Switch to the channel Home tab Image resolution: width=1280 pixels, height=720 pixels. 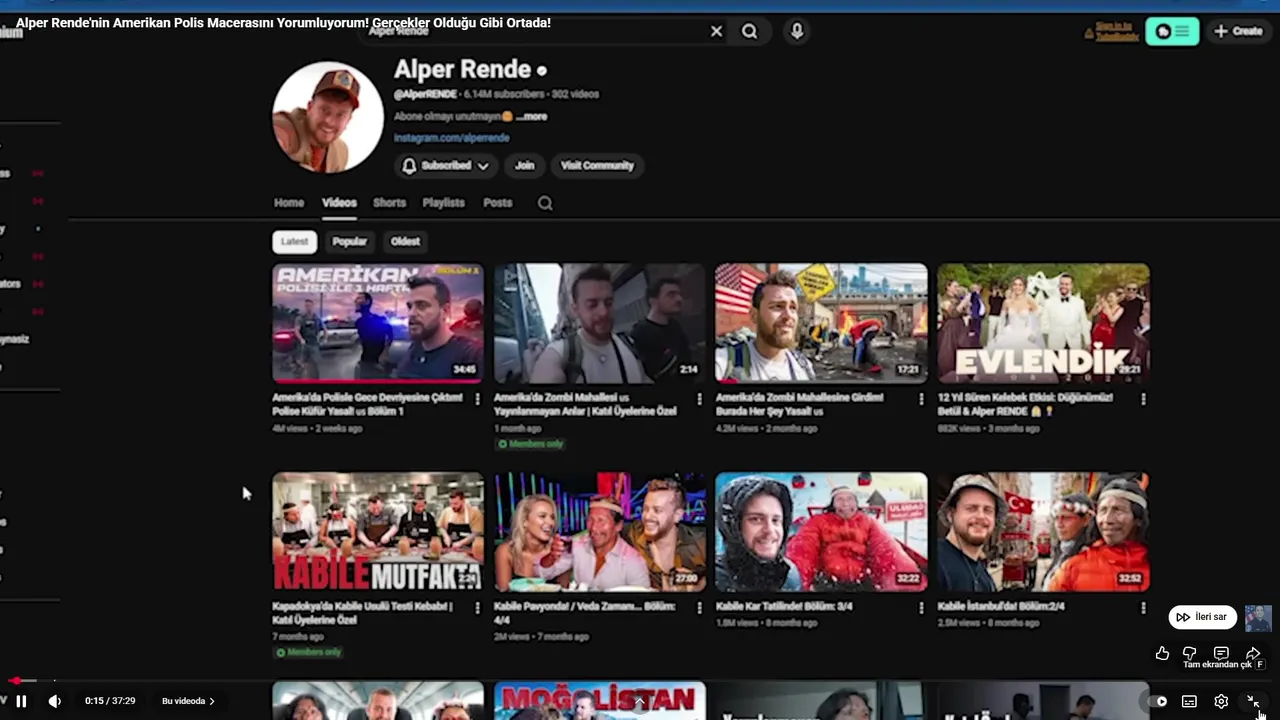point(289,203)
